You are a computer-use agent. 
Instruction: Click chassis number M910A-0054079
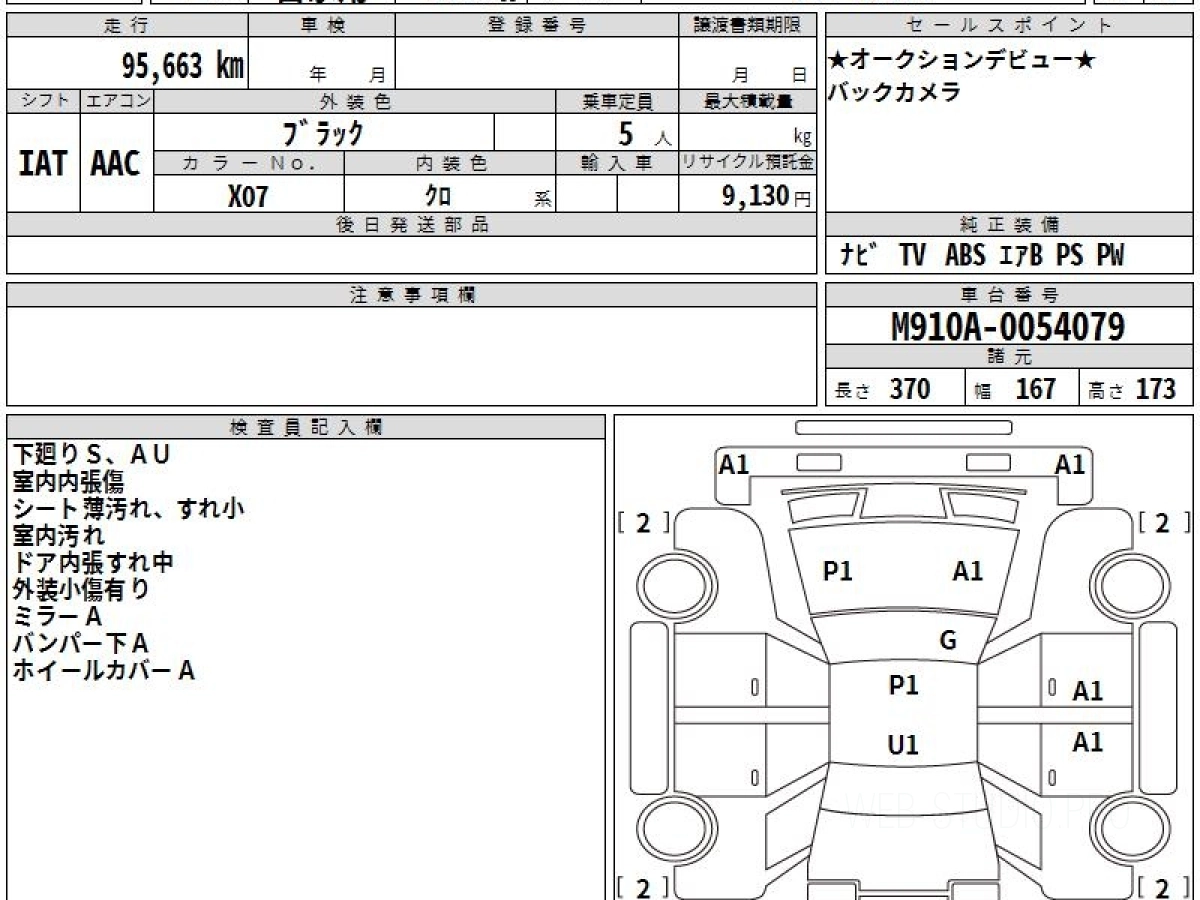[1008, 326]
